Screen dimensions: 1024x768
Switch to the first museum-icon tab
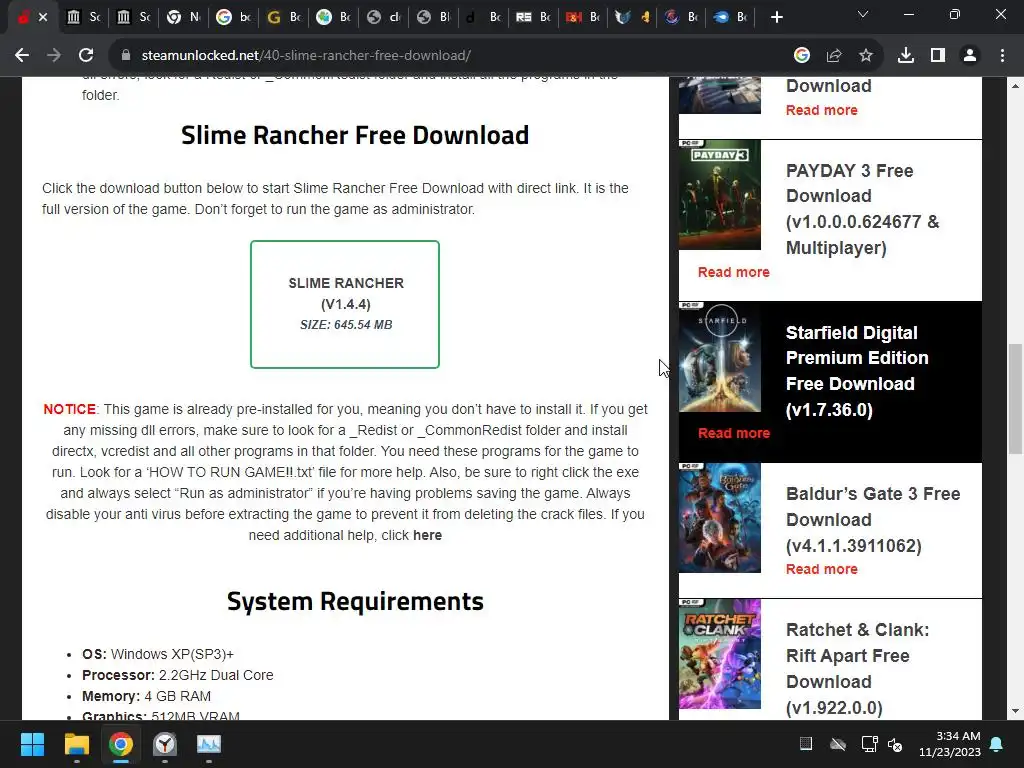pos(84,17)
